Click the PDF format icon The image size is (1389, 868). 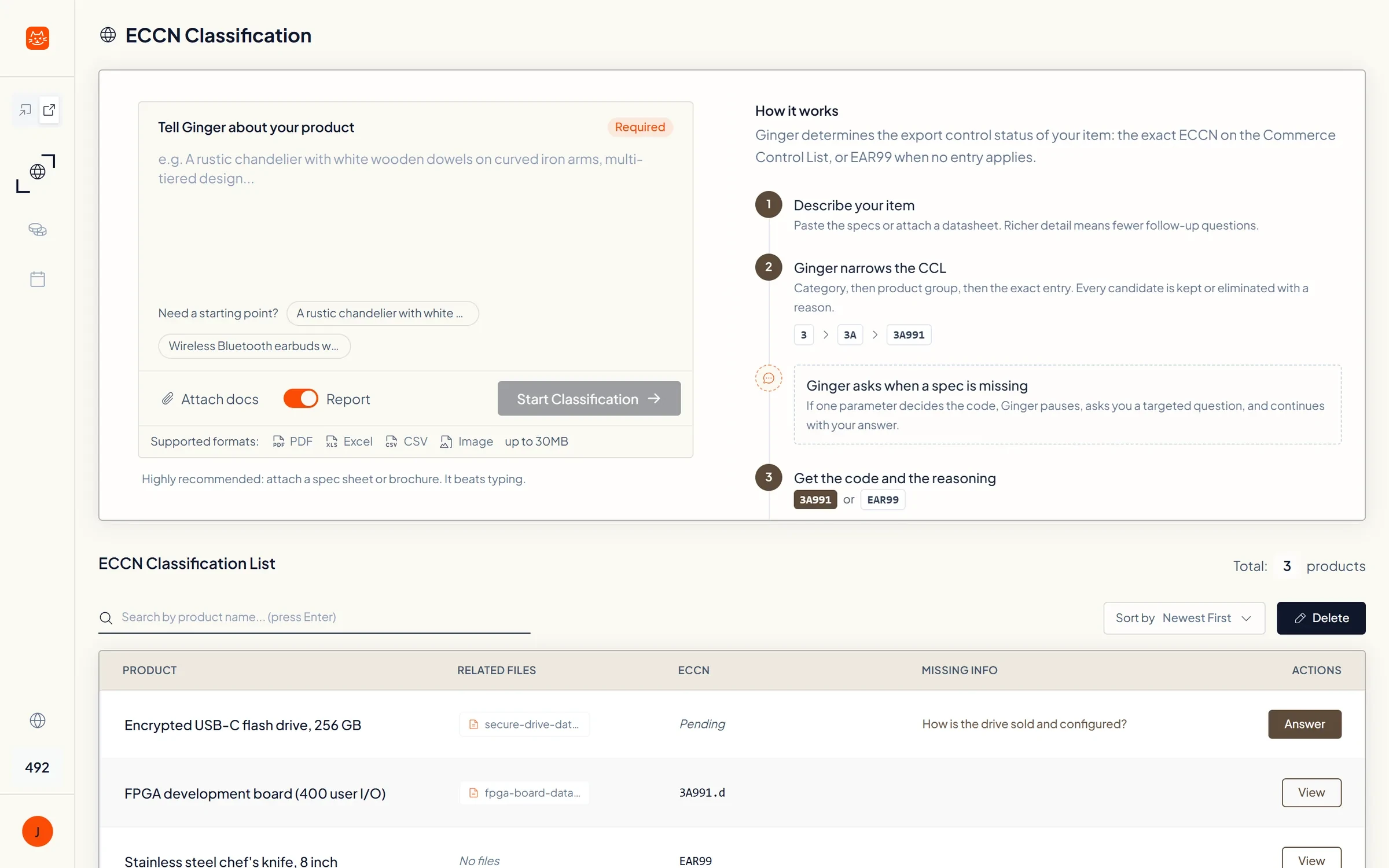click(x=278, y=442)
